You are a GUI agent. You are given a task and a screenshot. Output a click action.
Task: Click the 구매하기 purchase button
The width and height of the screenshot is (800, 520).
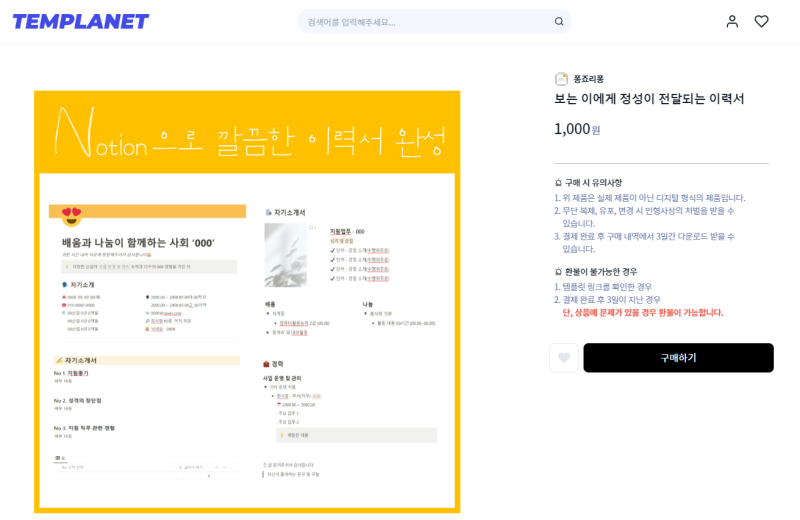679,358
